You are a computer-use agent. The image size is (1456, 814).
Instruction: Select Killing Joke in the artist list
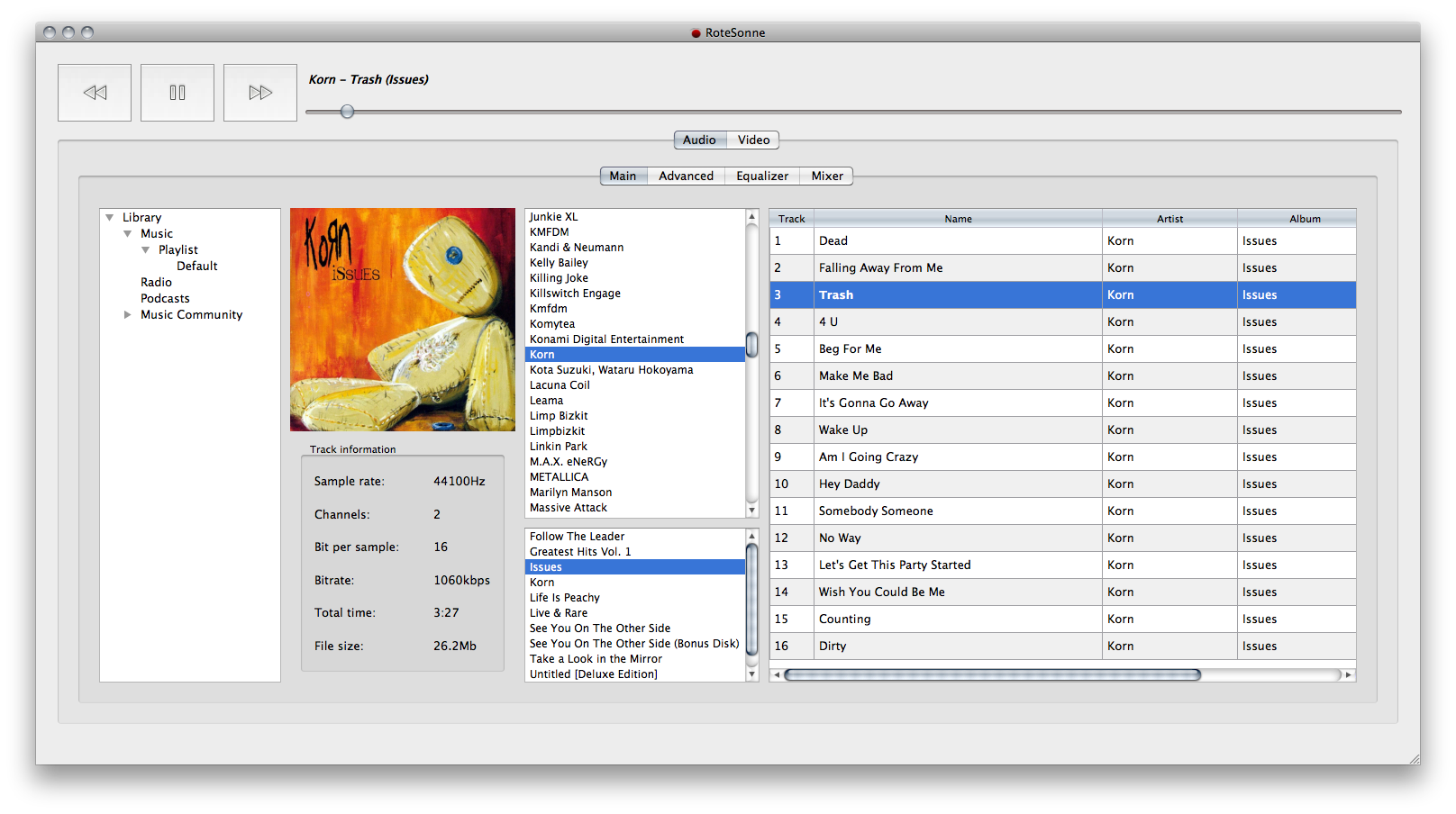point(635,277)
